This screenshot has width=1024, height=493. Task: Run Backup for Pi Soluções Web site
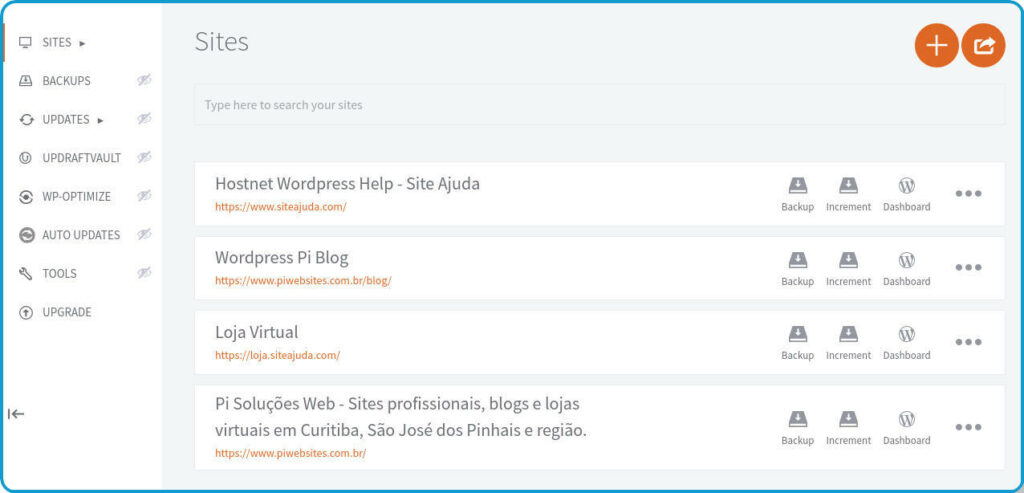tap(797, 428)
